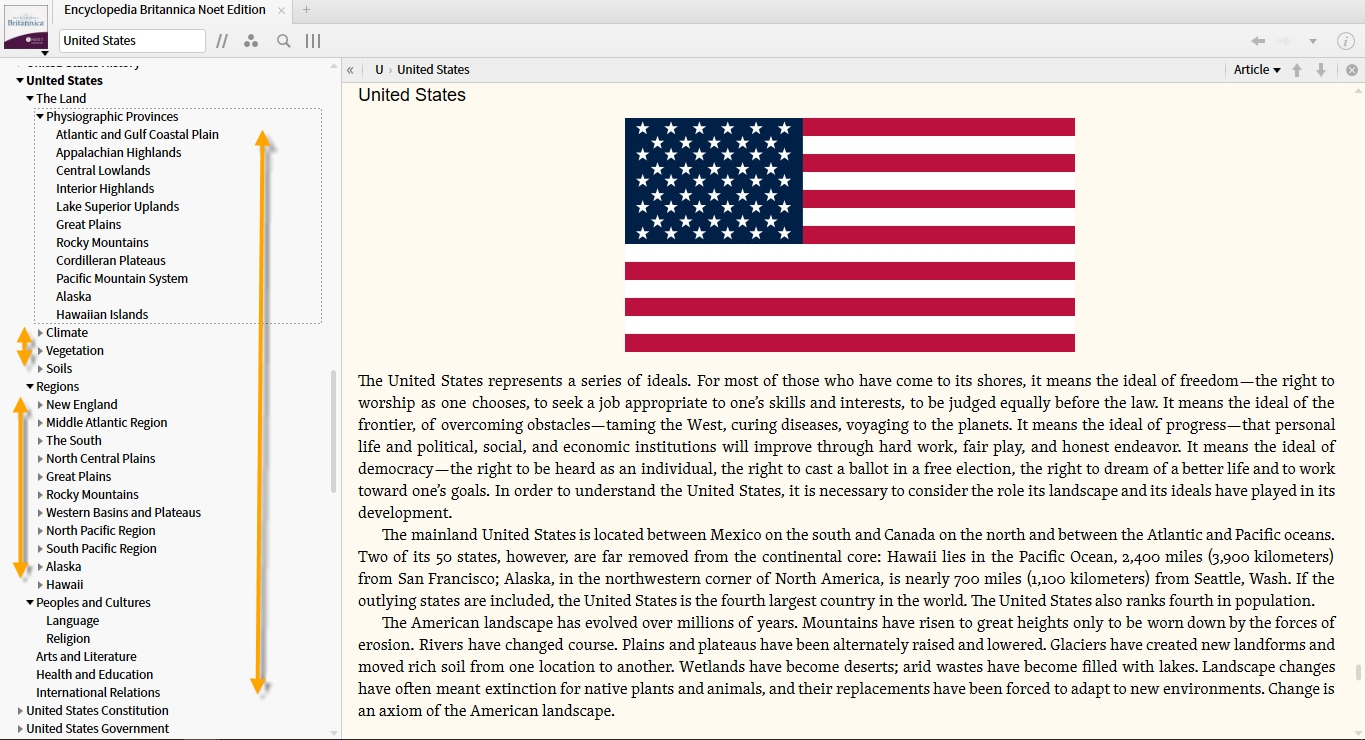This screenshot has width=1365, height=740.
Task: Click the parallel resources double-slash icon
Action: 222,41
